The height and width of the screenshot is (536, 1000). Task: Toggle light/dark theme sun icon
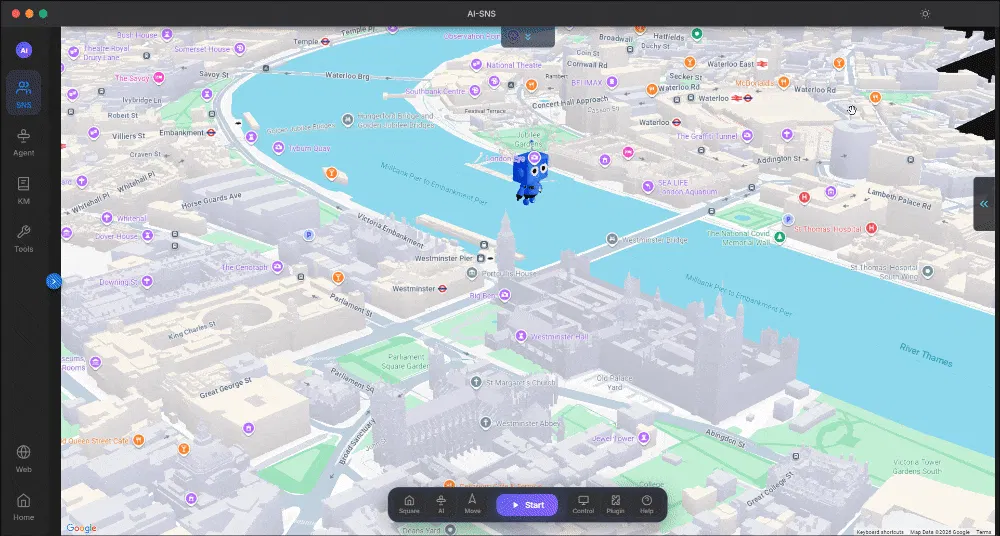click(925, 13)
